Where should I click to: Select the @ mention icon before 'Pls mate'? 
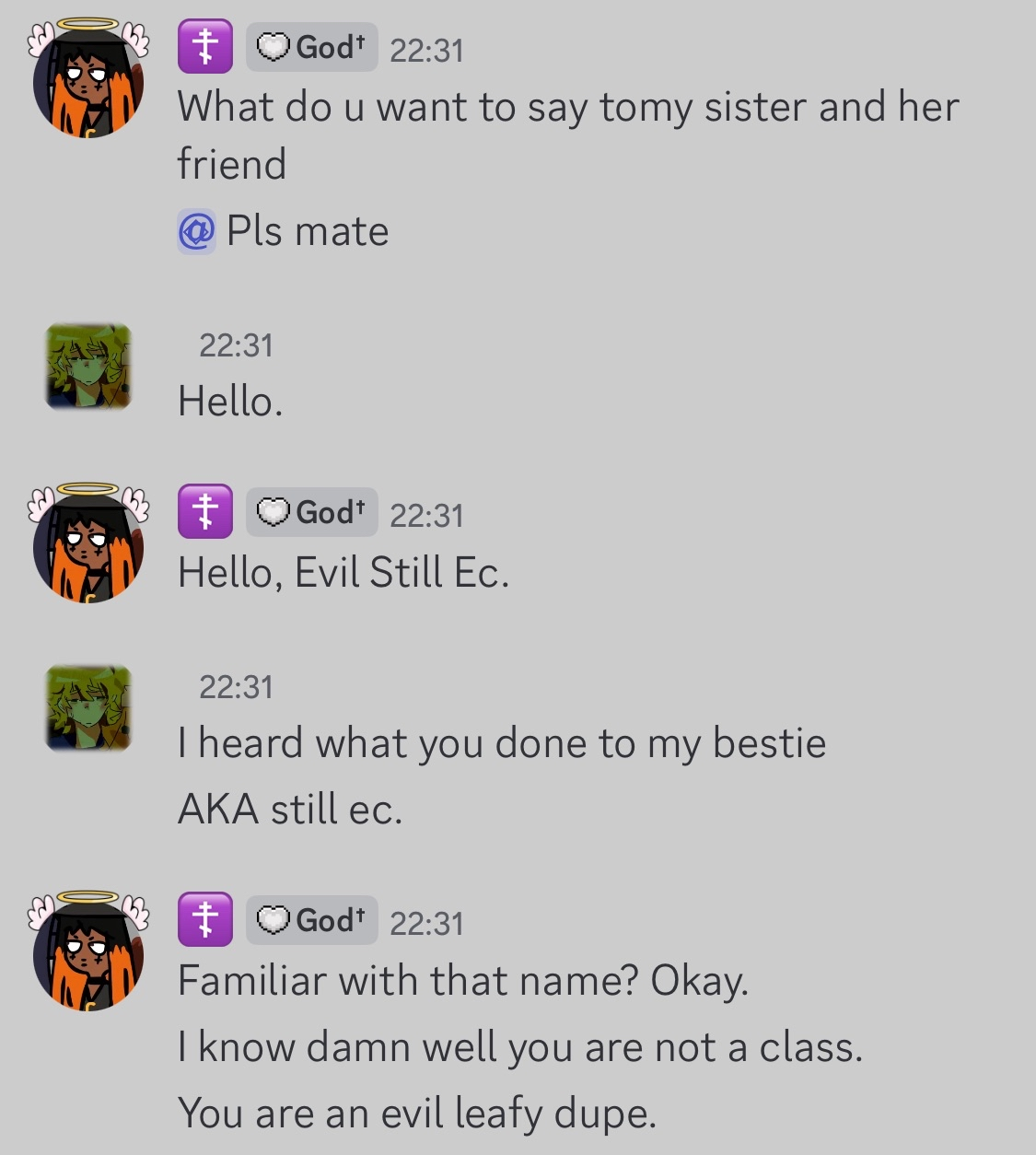(196, 231)
